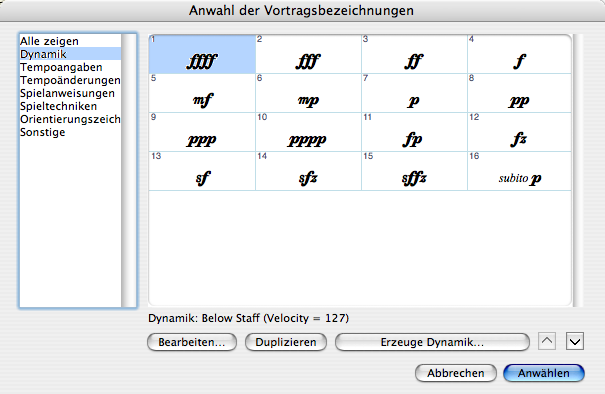Choose the single p piano marking
This screenshot has height=394, width=605.
[414, 93]
